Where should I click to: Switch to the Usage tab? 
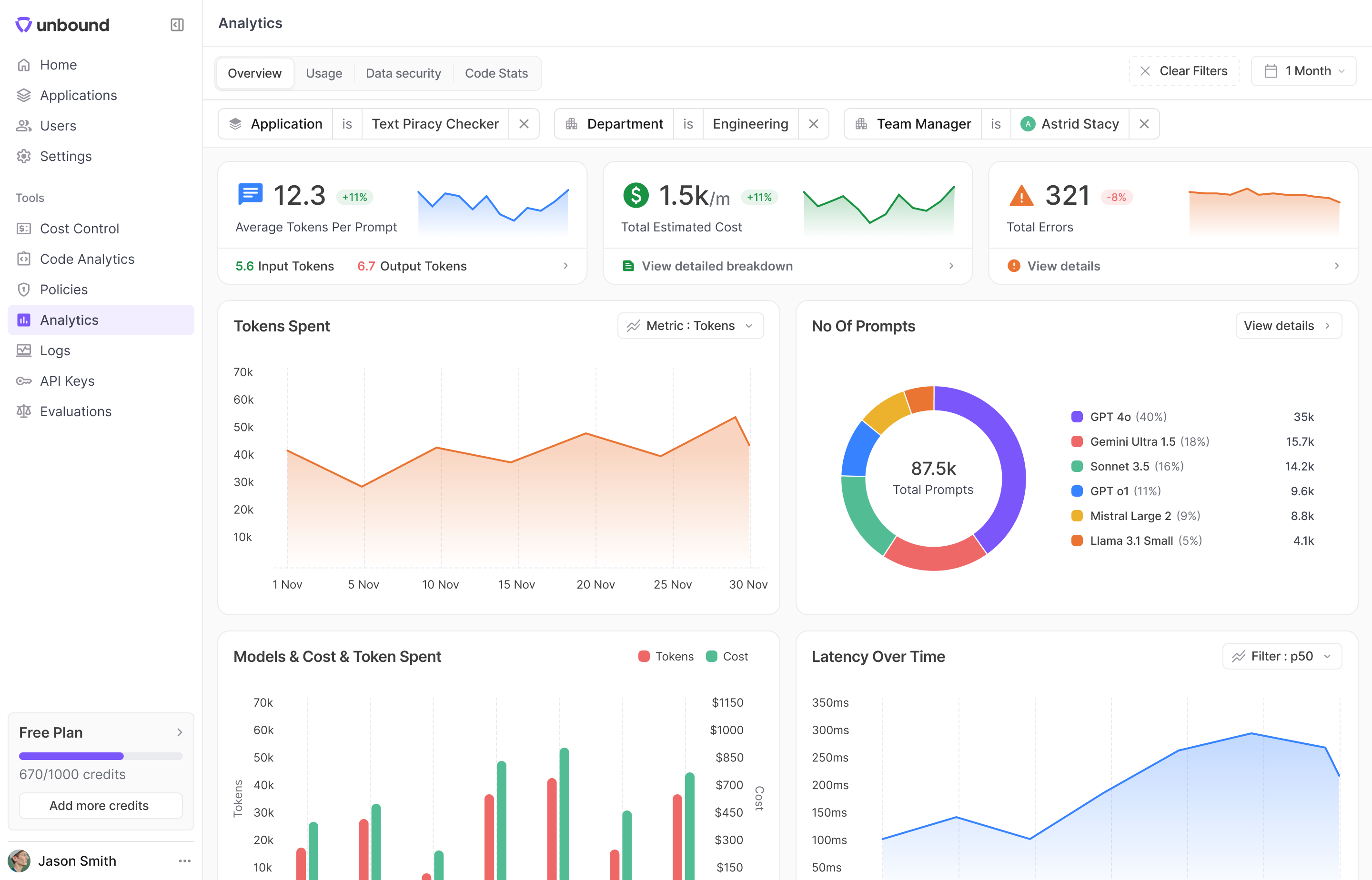(323, 73)
